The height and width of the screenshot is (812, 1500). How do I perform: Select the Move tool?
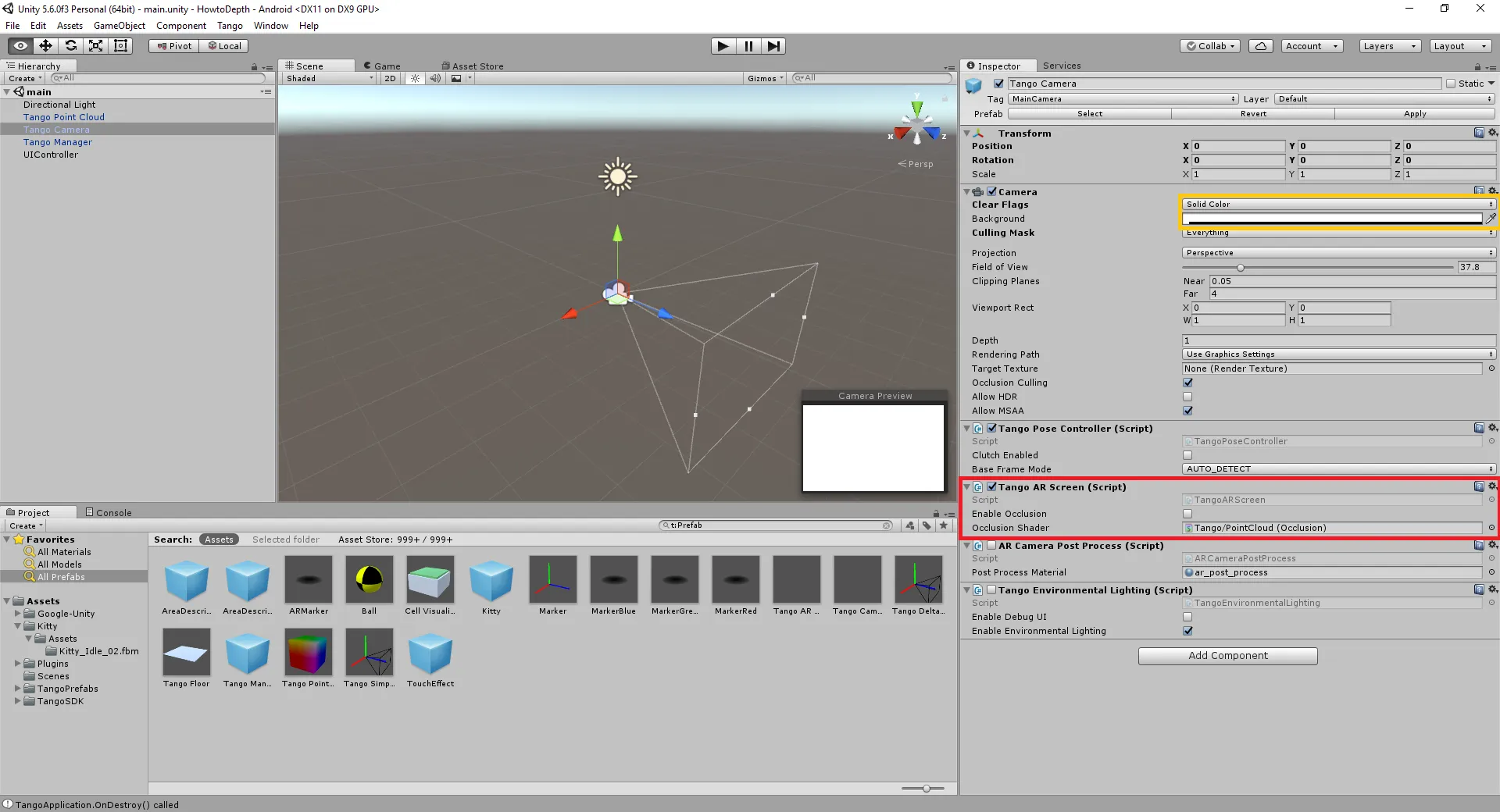pos(45,46)
